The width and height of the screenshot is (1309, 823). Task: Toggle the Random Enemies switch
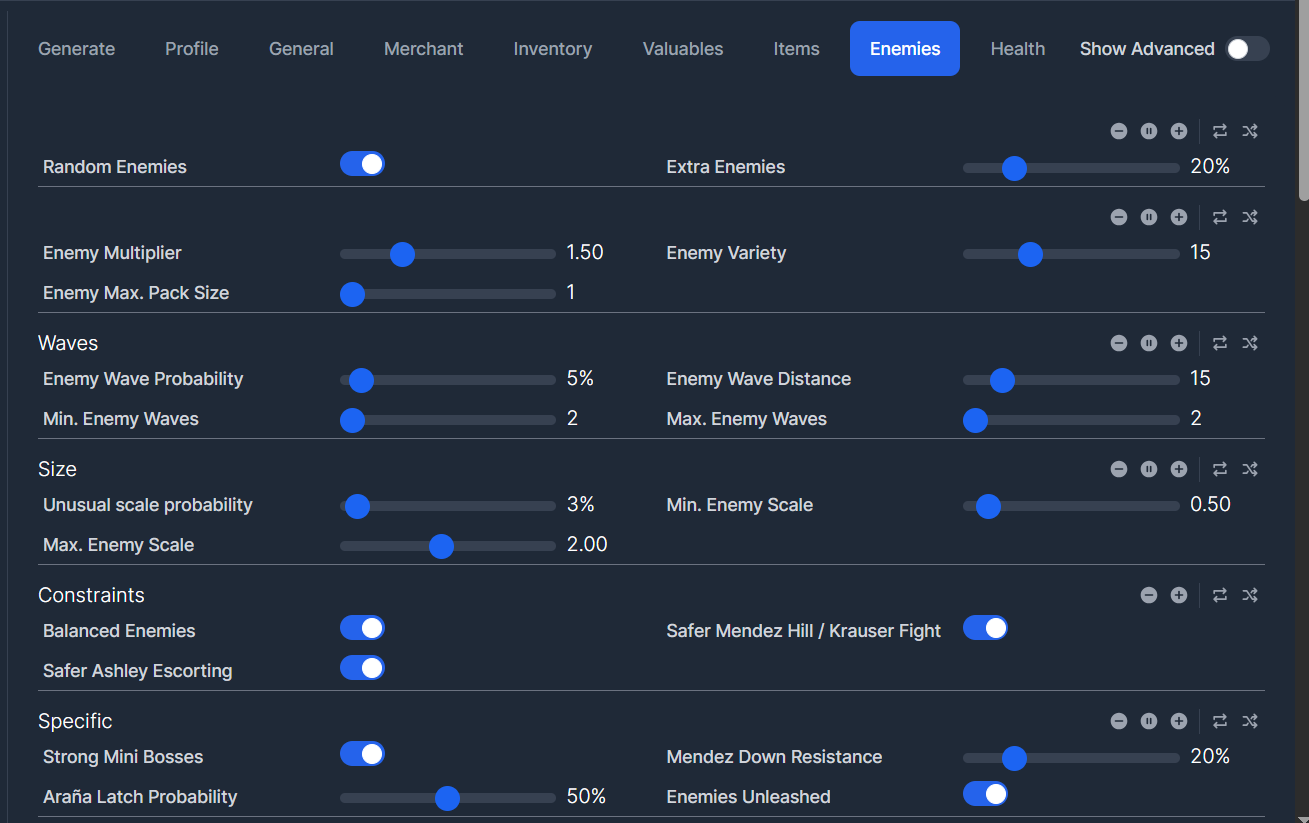[362, 164]
